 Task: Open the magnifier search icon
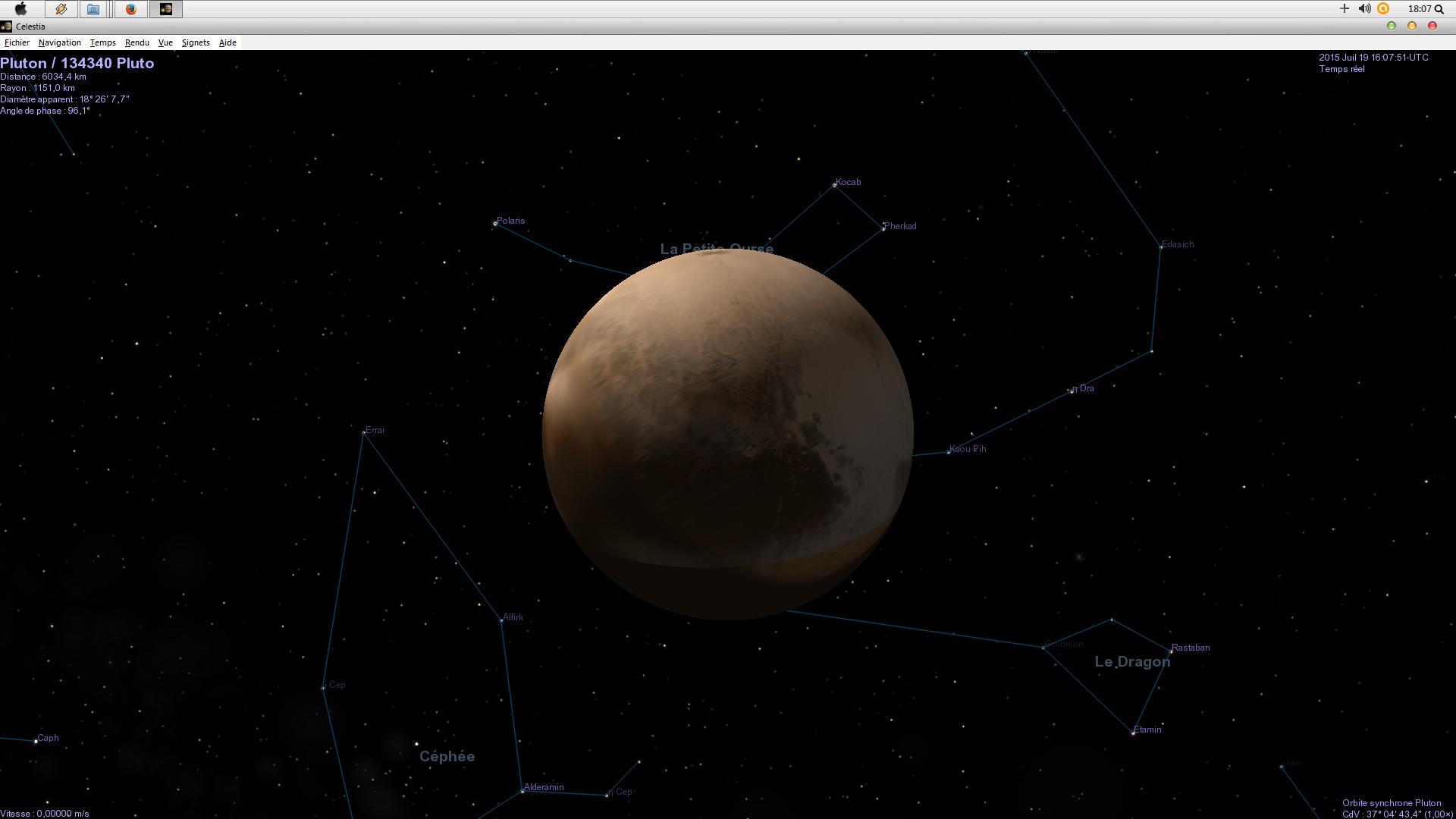1439,9
